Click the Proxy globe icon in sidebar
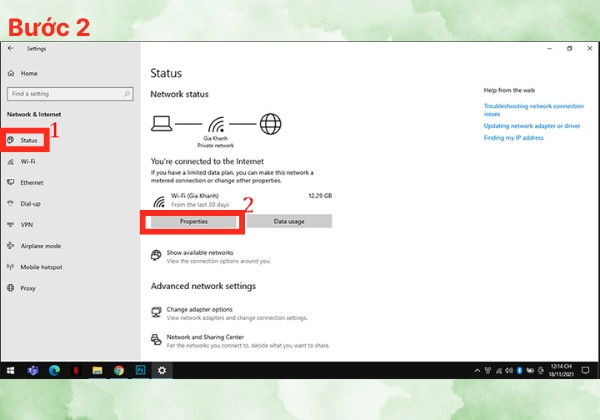The height and width of the screenshot is (420, 600). 11,288
